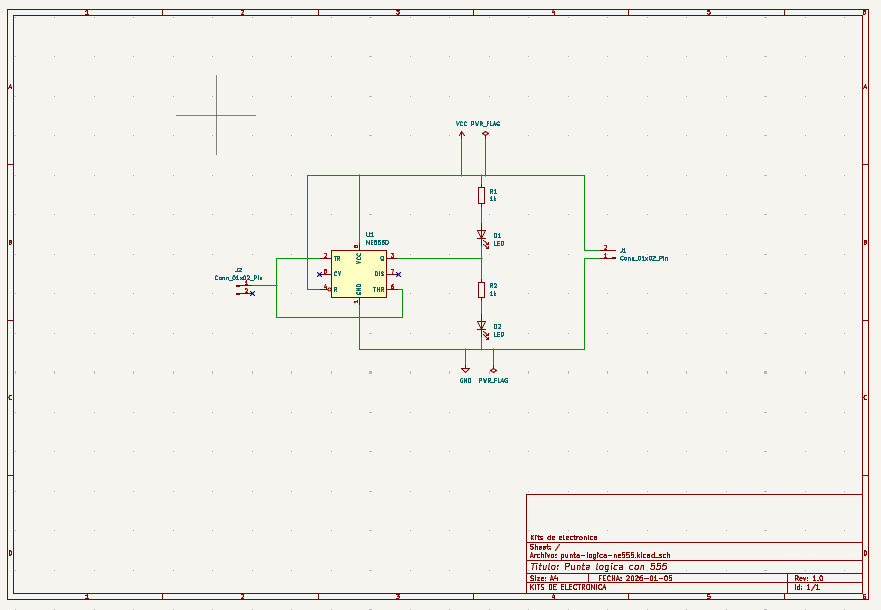The height and width of the screenshot is (610, 881).
Task: Click the Conn_01x02_Pin label beside J1
Action: click(x=644, y=258)
